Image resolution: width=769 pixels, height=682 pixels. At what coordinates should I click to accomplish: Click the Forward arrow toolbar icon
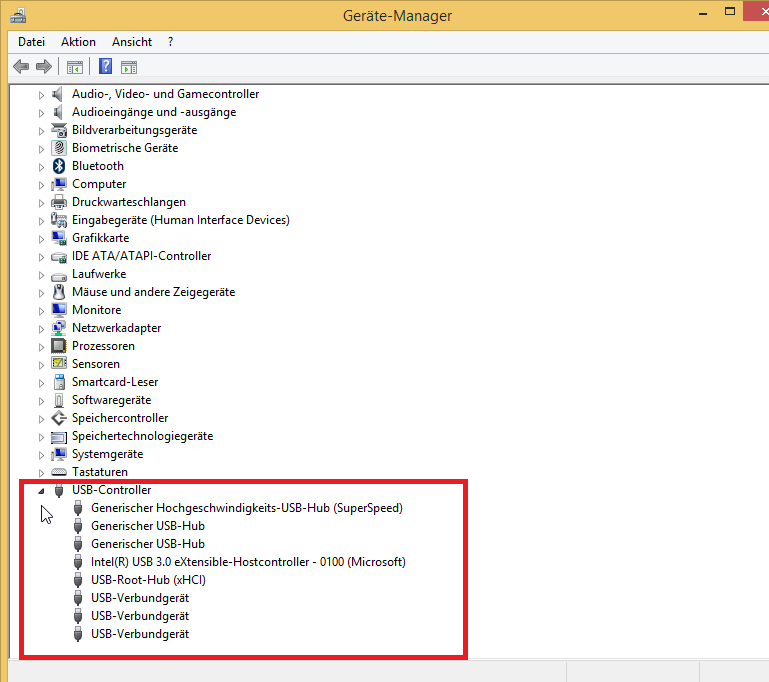[x=44, y=66]
